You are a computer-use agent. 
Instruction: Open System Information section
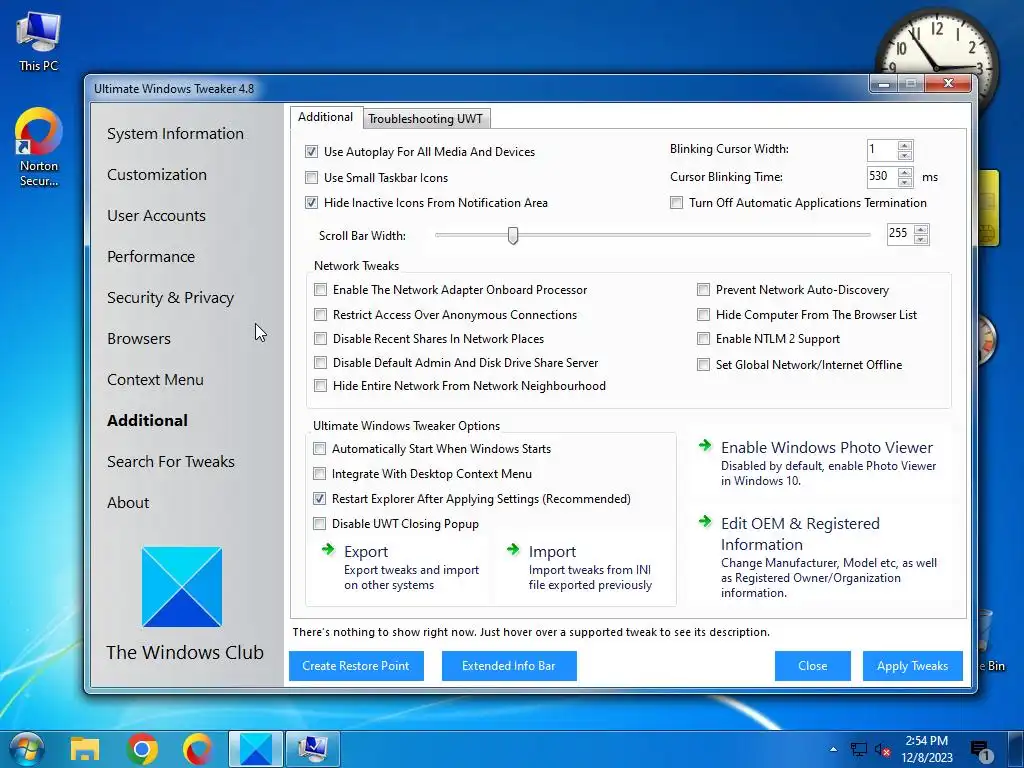(175, 133)
